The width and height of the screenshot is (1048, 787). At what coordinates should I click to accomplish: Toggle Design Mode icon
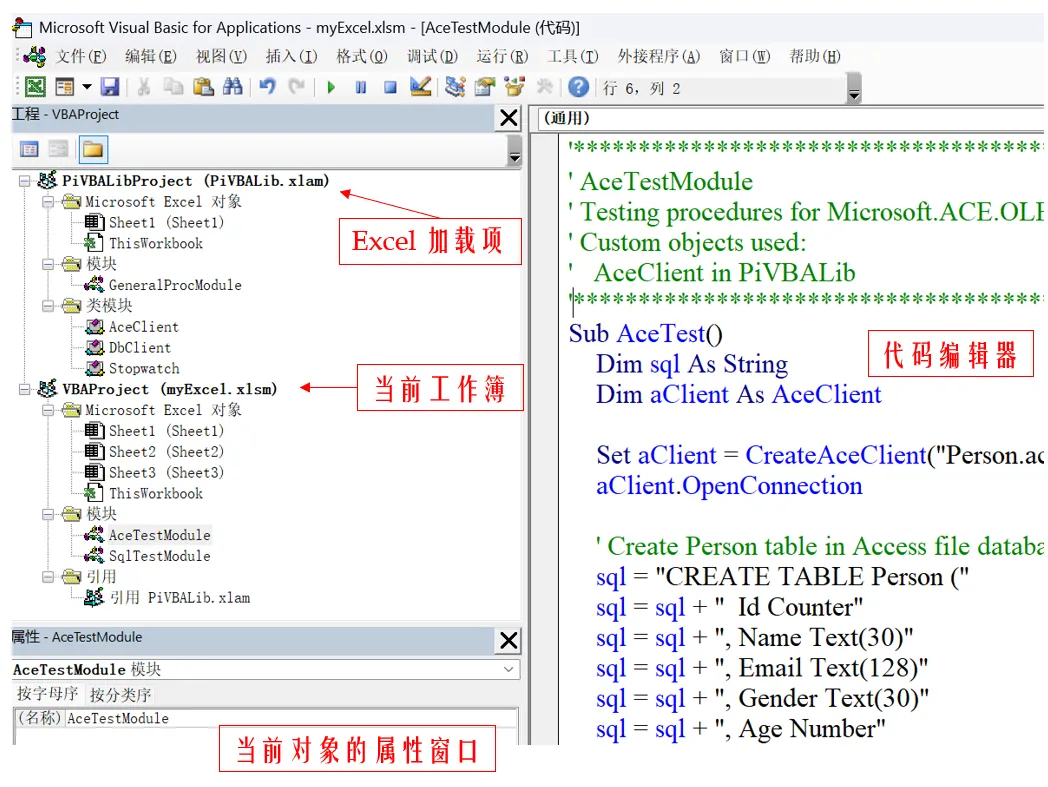tap(420, 88)
